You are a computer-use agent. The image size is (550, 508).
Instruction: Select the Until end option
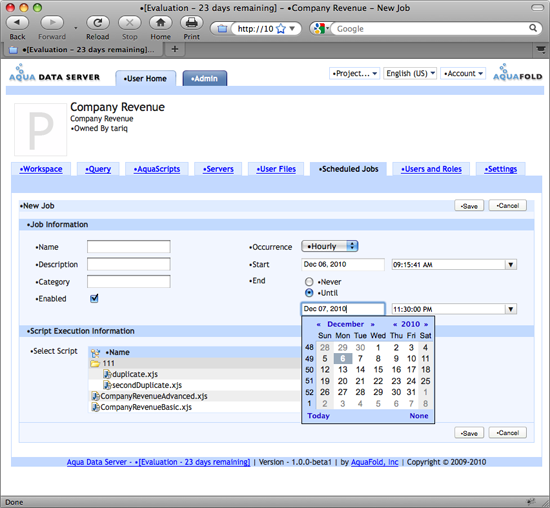click(309, 293)
